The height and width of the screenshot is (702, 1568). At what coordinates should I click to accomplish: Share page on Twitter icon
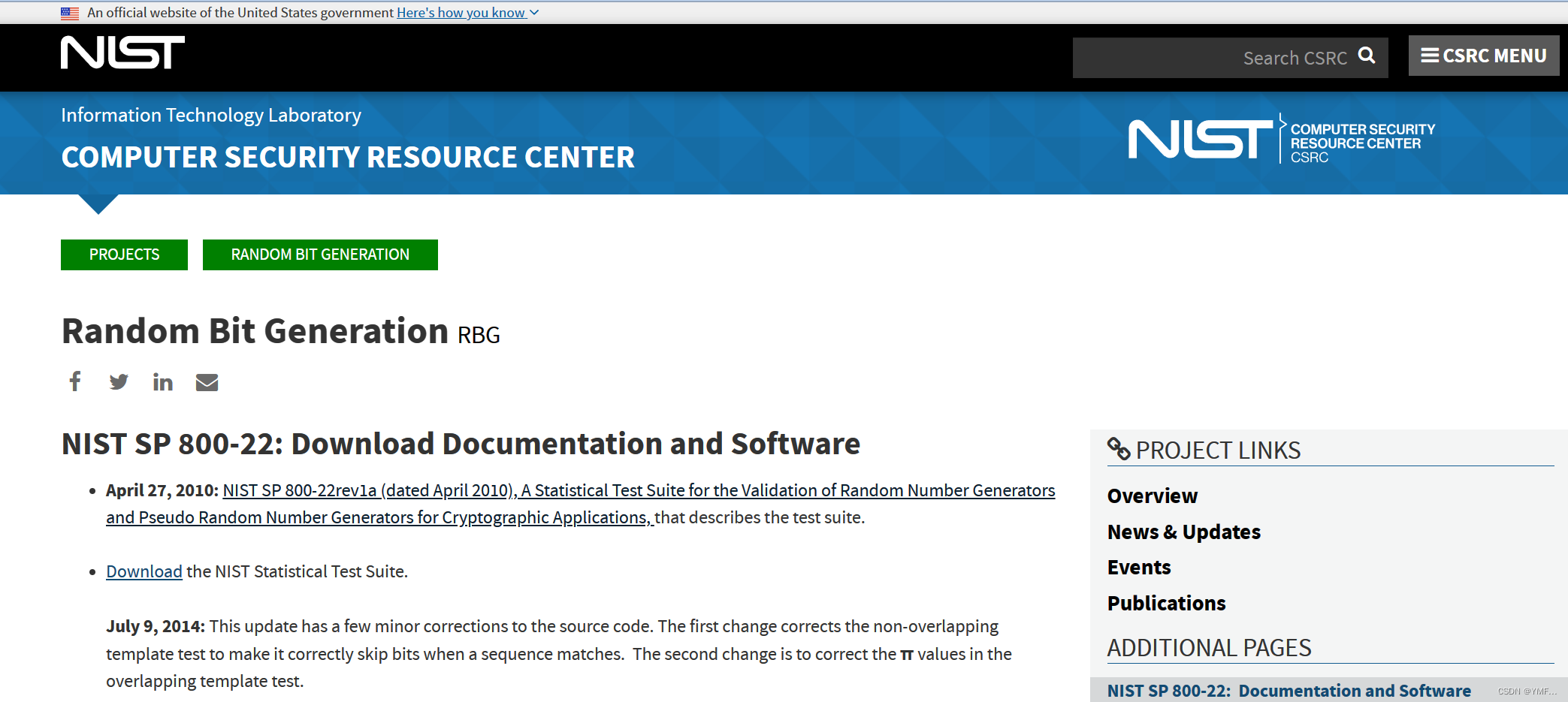point(119,382)
